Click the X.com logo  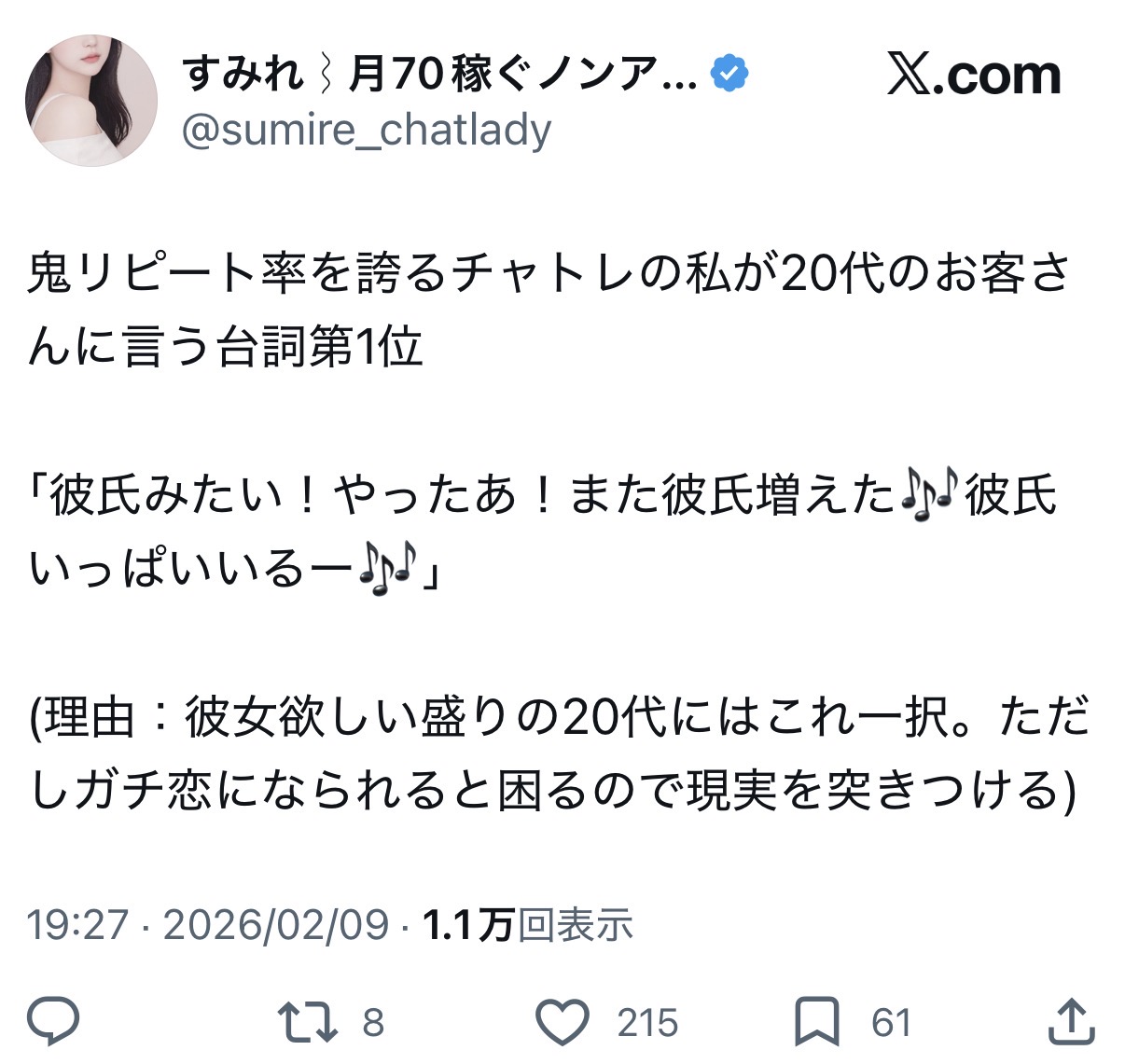click(x=974, y=76)
